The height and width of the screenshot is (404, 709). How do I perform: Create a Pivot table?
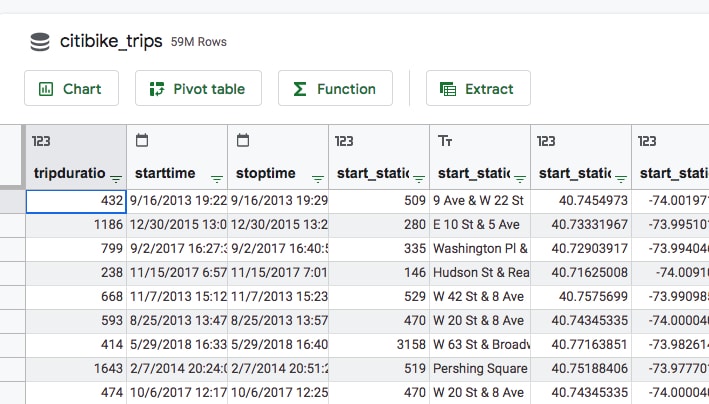198,88
